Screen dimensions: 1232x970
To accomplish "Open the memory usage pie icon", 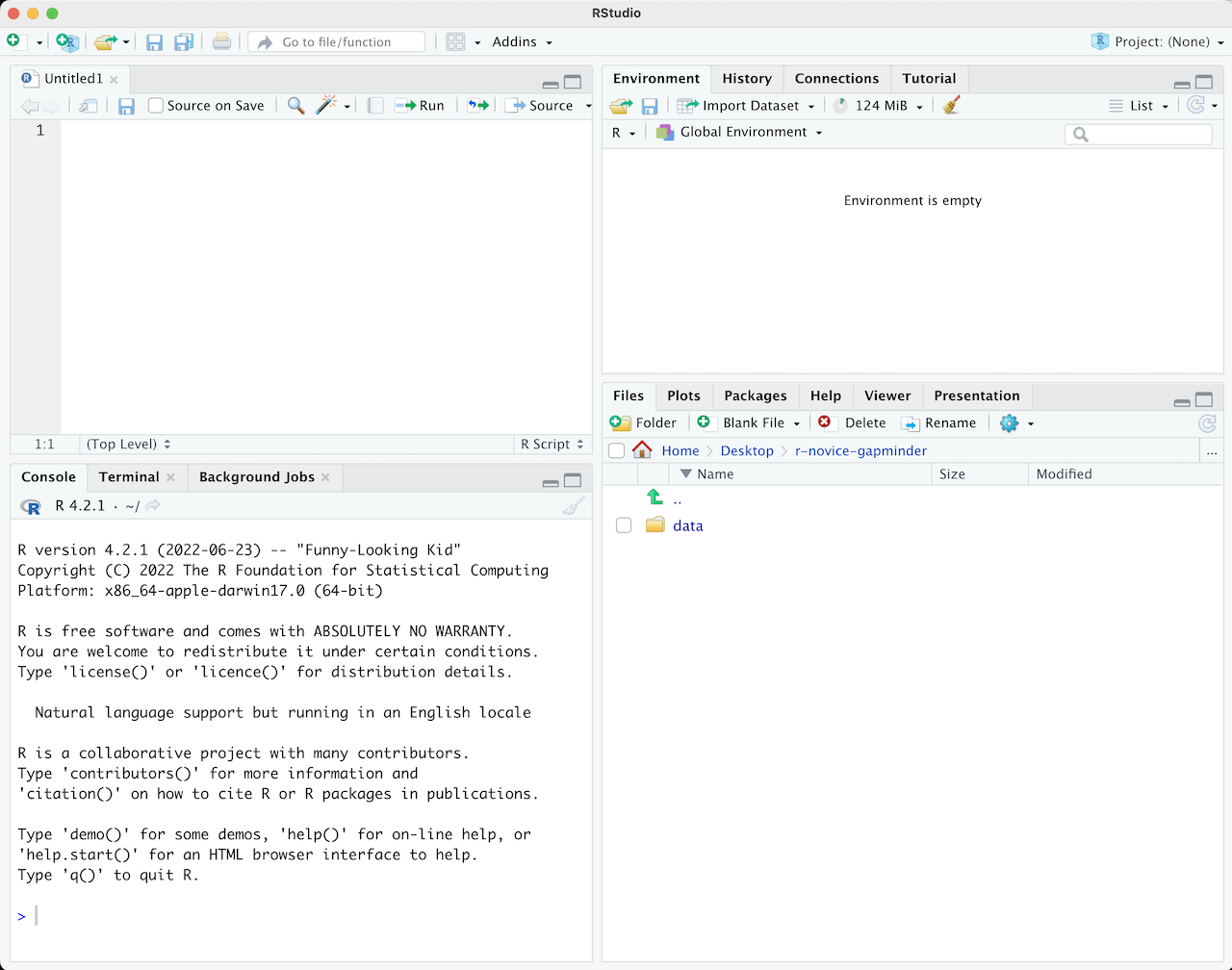I will click(840, 106).
